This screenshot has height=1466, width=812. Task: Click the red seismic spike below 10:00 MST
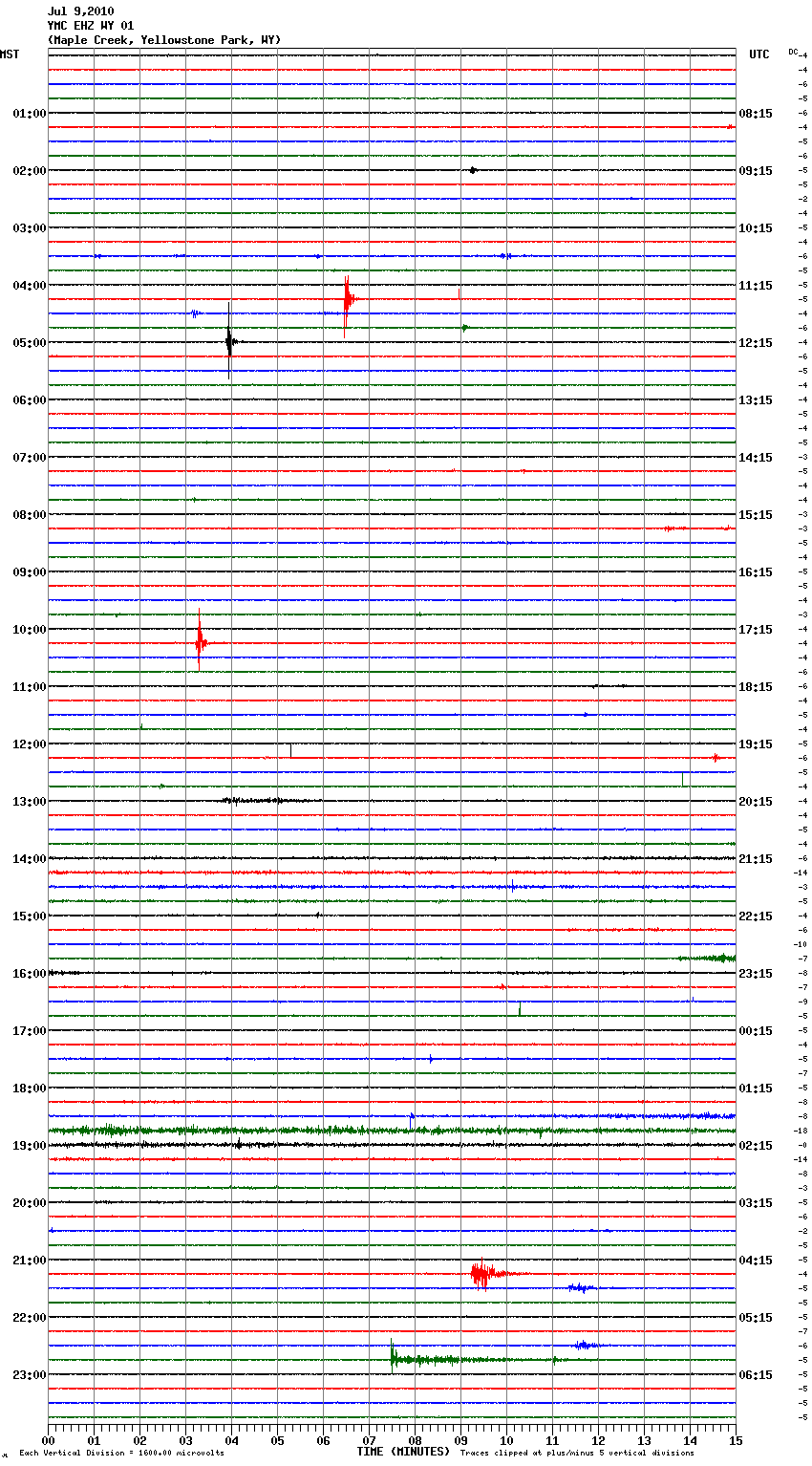point(200,640)
